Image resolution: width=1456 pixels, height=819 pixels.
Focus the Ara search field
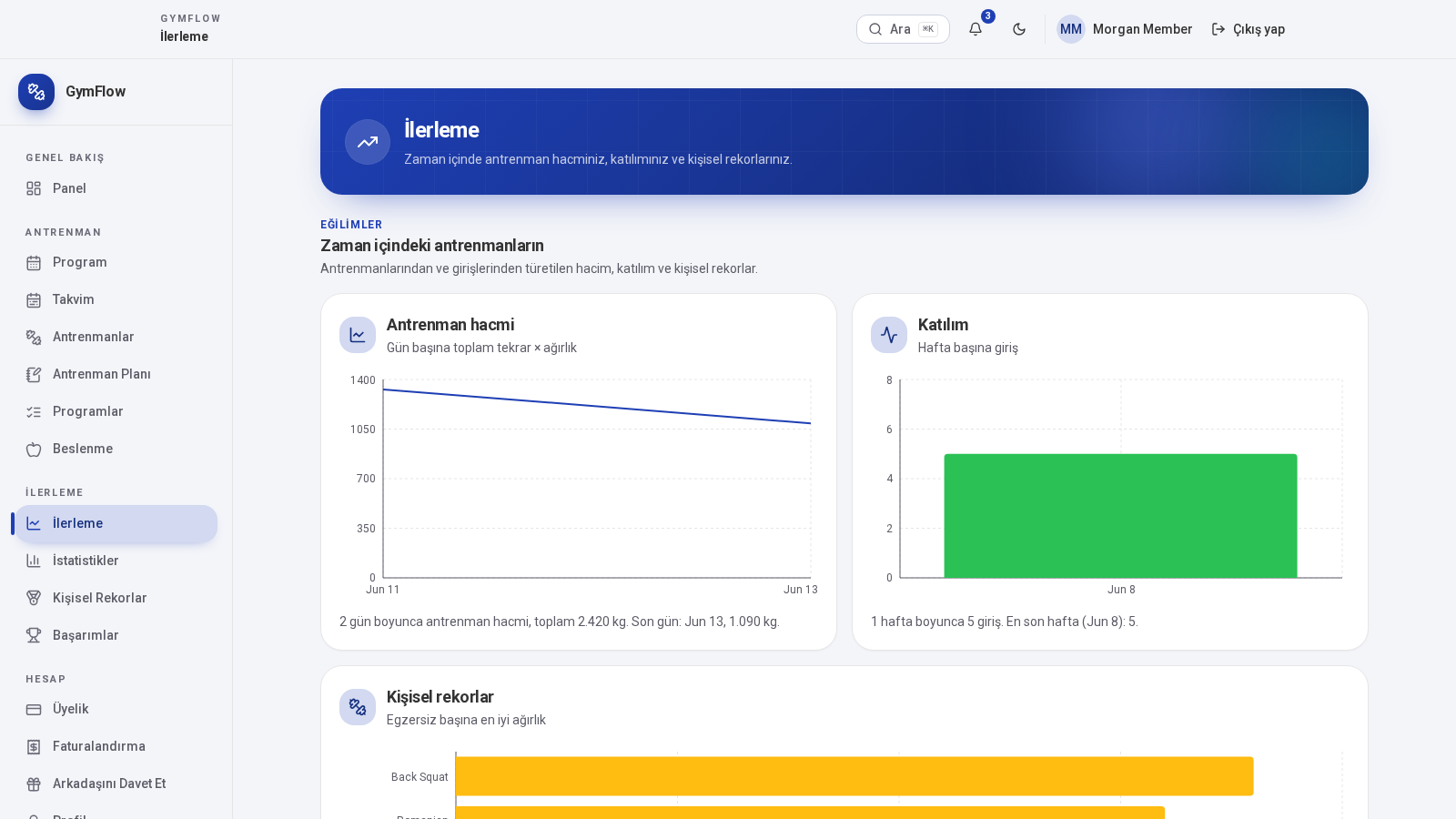[x=903, y=29]
